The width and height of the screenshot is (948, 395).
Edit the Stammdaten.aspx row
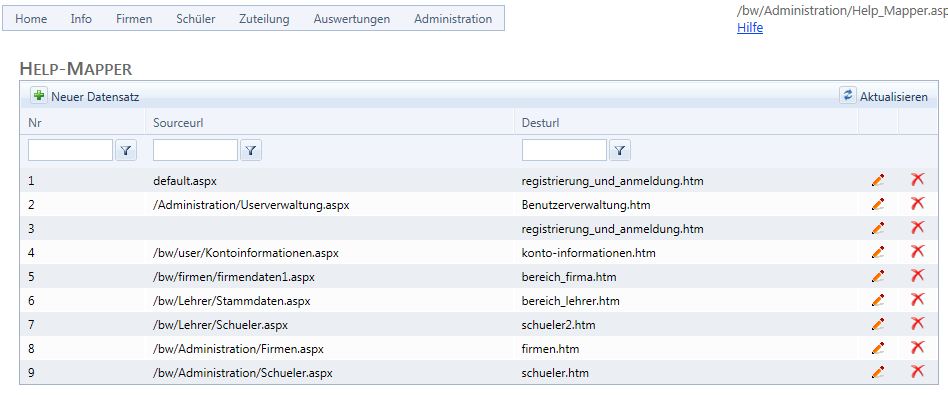(x=878, y=301)
